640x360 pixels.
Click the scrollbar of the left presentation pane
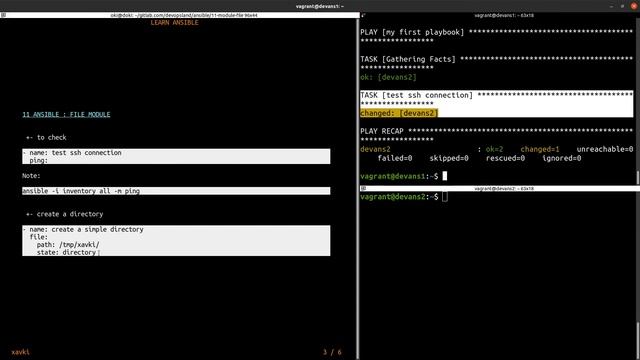click(358, 188)
